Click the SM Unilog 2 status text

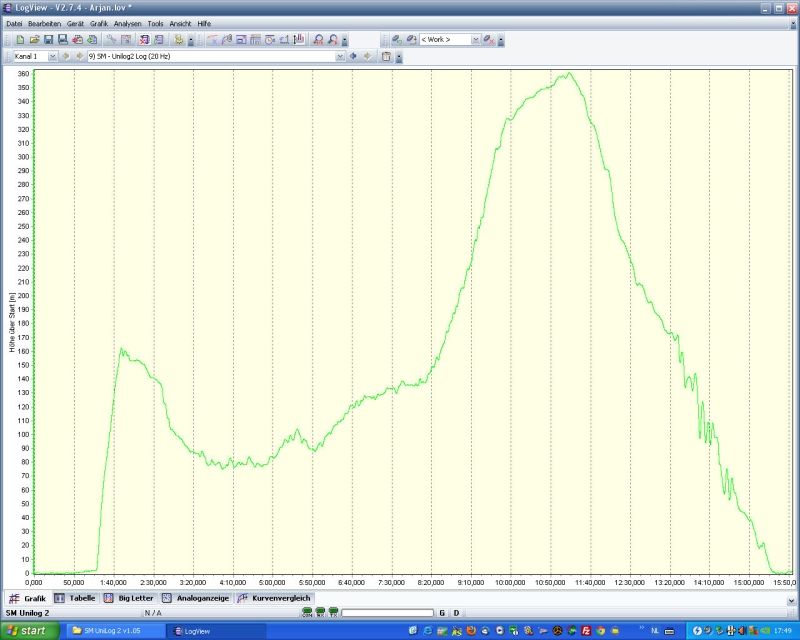click(28, 613)
